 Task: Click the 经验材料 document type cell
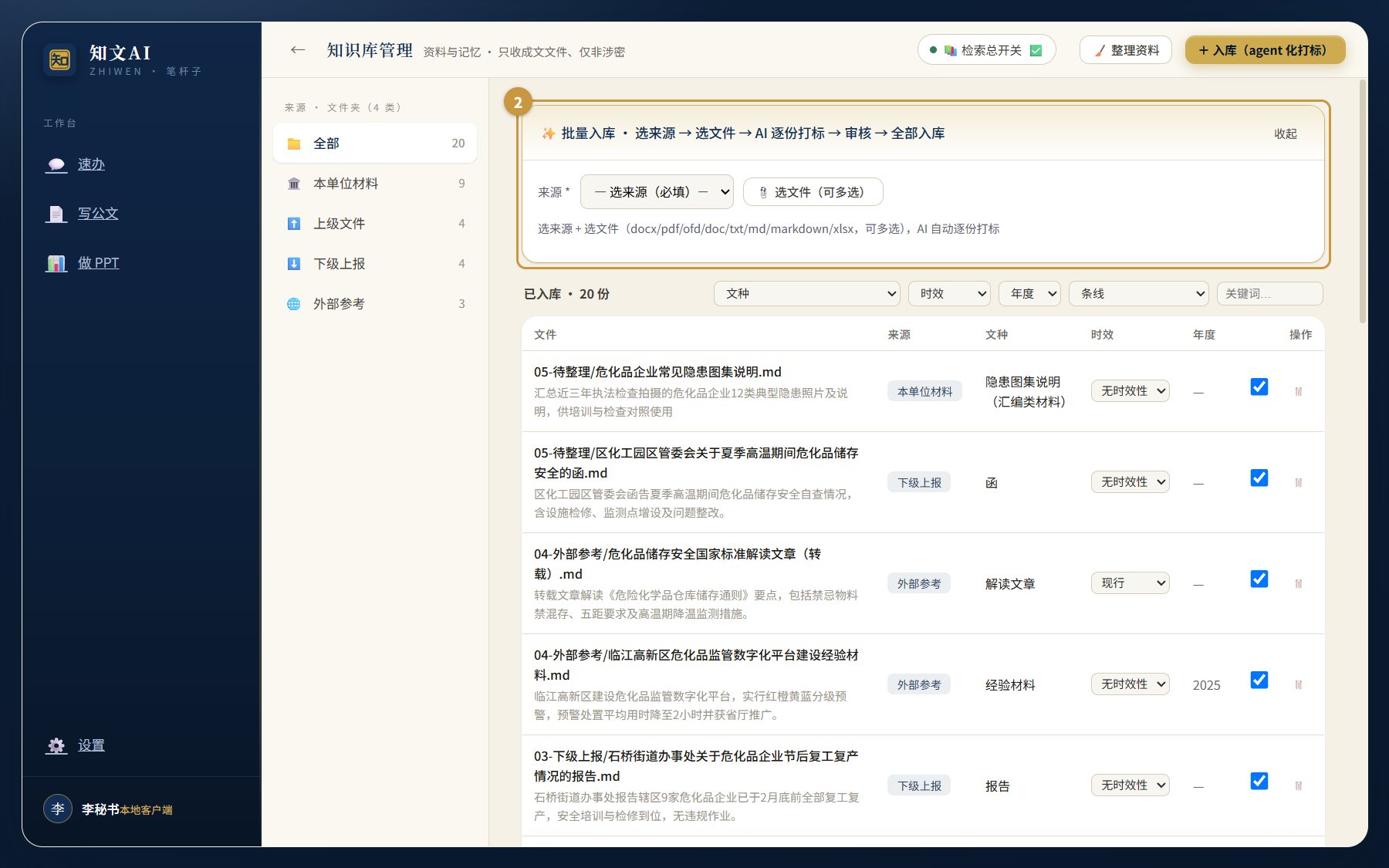tap(1010, 685)
